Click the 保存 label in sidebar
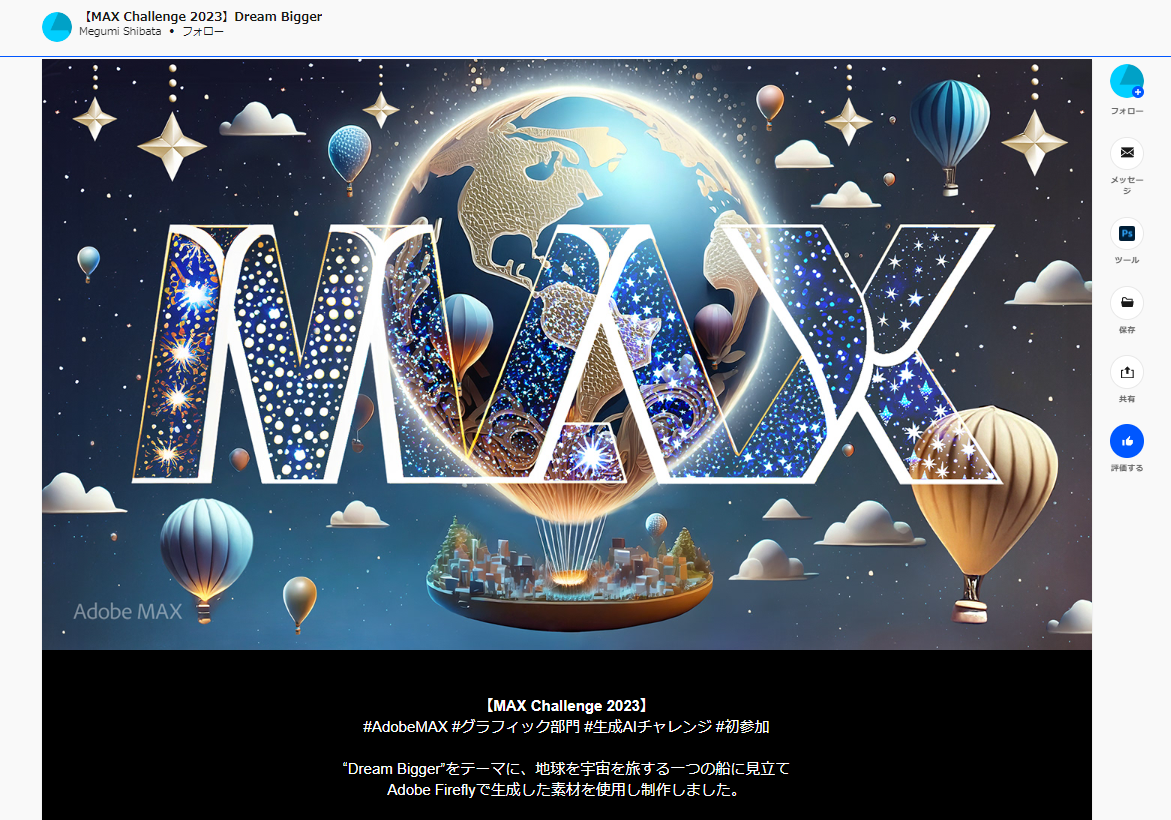1171x820 pixels. [1127, 330]
